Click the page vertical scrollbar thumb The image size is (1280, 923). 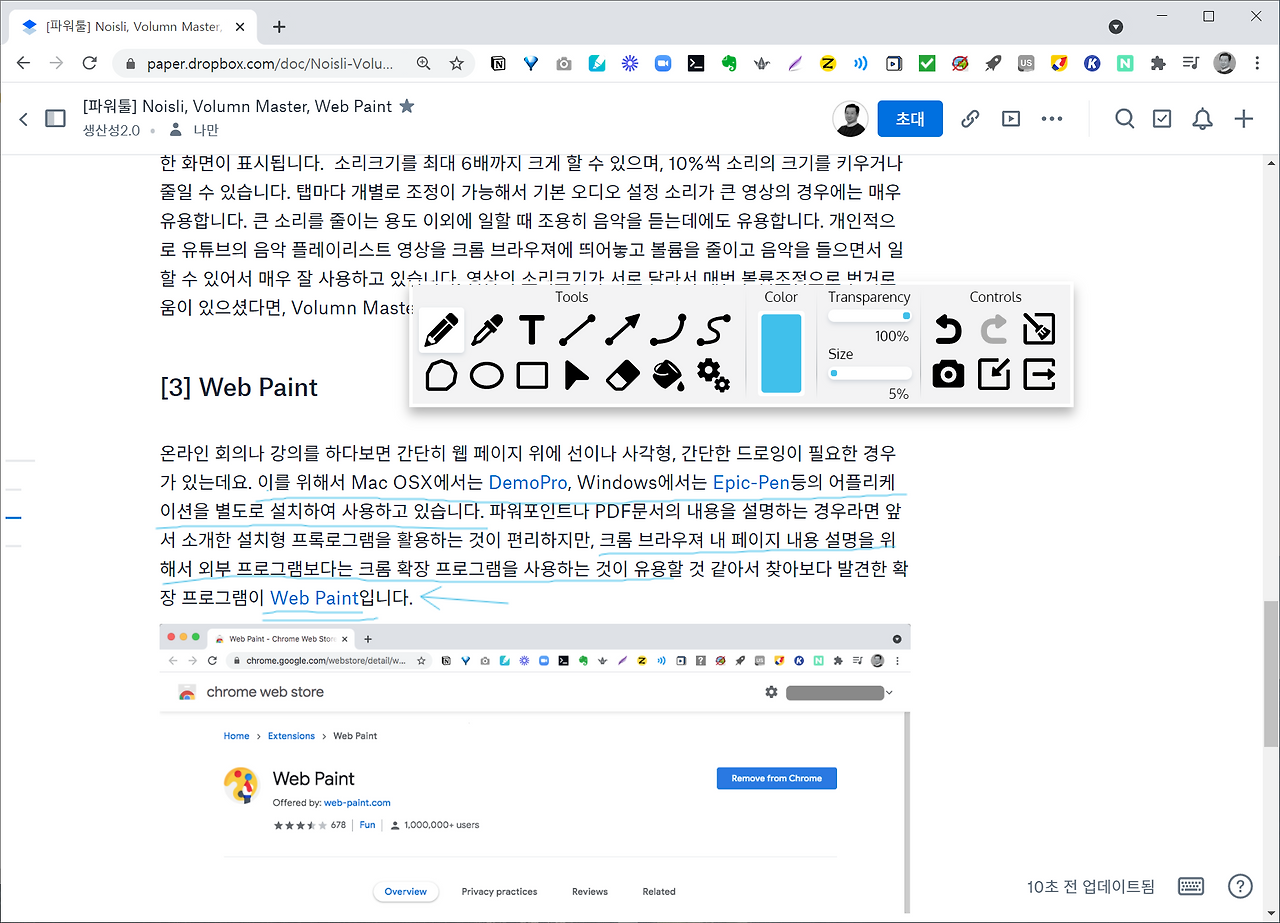pos(1271,674)
